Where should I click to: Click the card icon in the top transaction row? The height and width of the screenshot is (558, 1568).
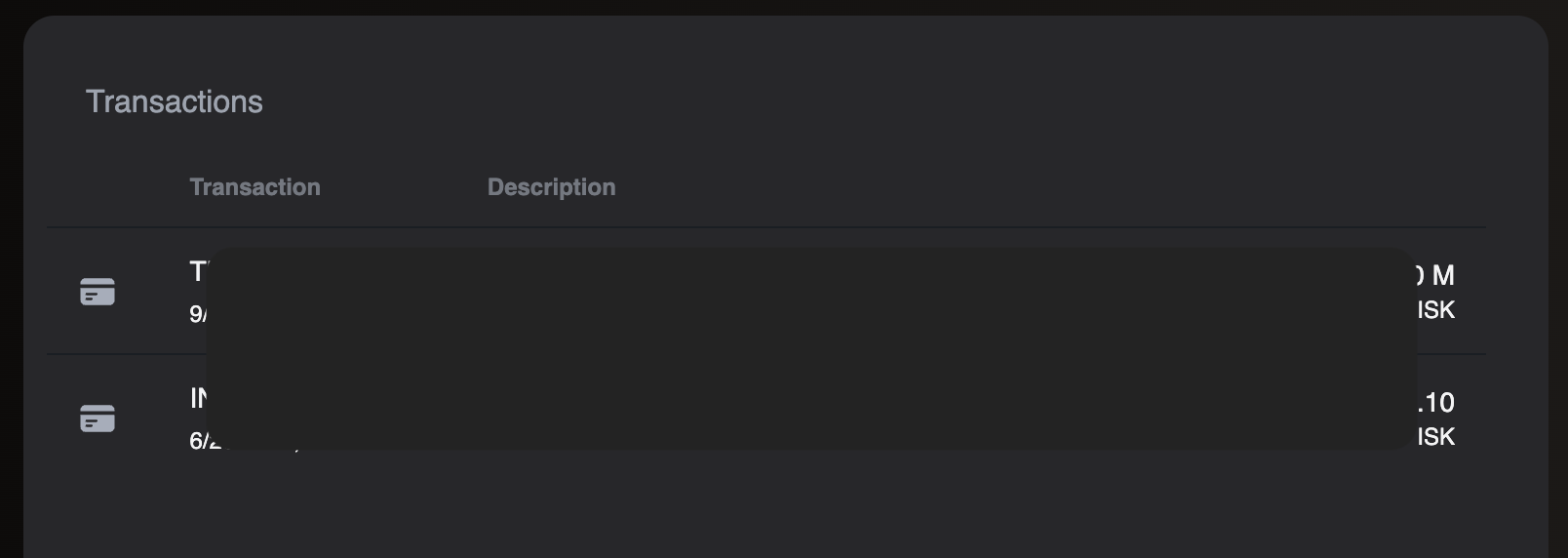(98, 292)
